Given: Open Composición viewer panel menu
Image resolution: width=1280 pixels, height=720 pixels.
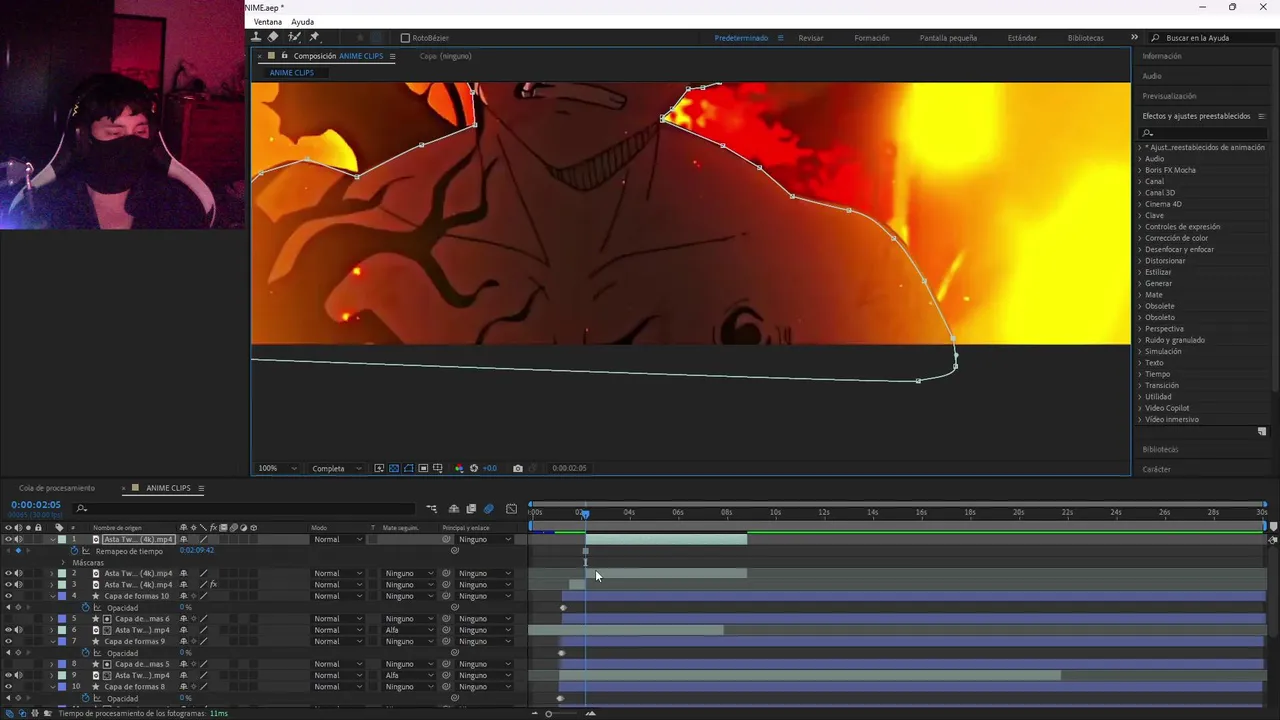Looking at the screenshot, I should click(392, 56).
